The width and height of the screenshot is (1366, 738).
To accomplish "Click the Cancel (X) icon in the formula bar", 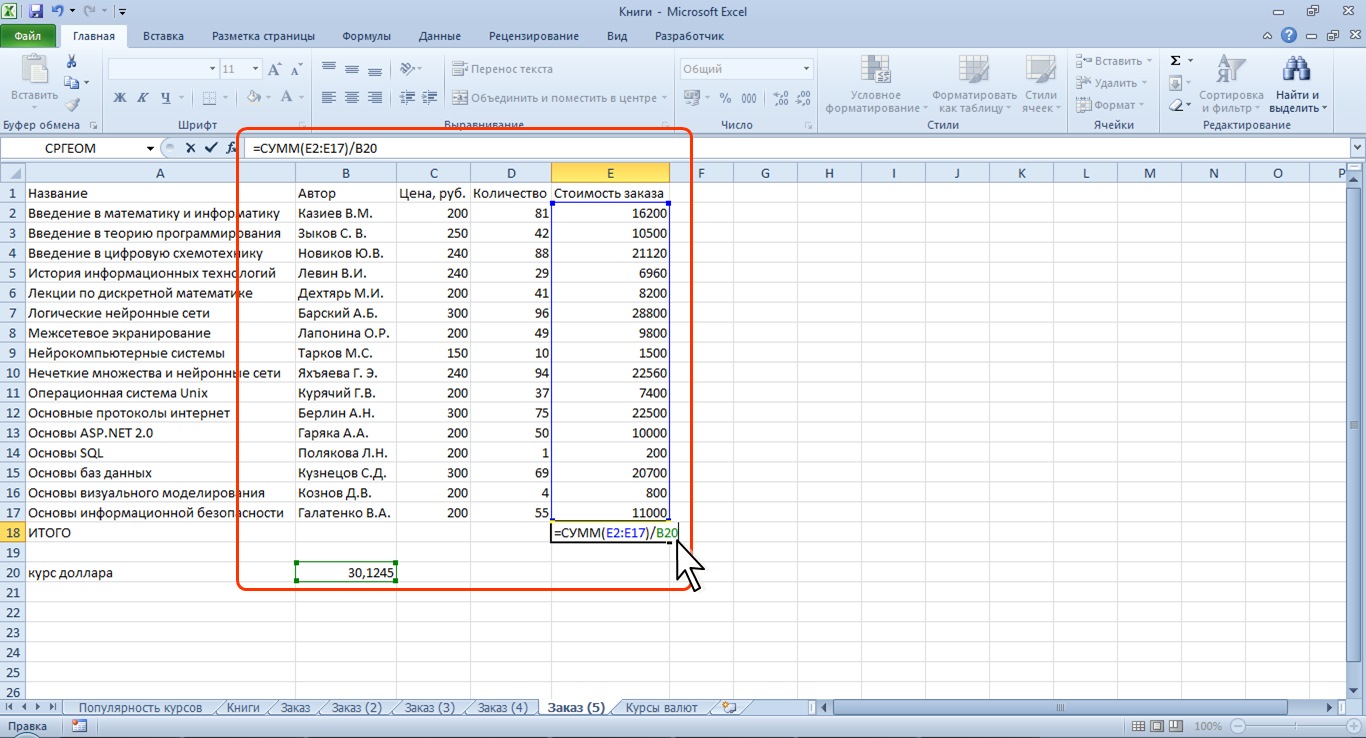I will (x=190, y=148).
